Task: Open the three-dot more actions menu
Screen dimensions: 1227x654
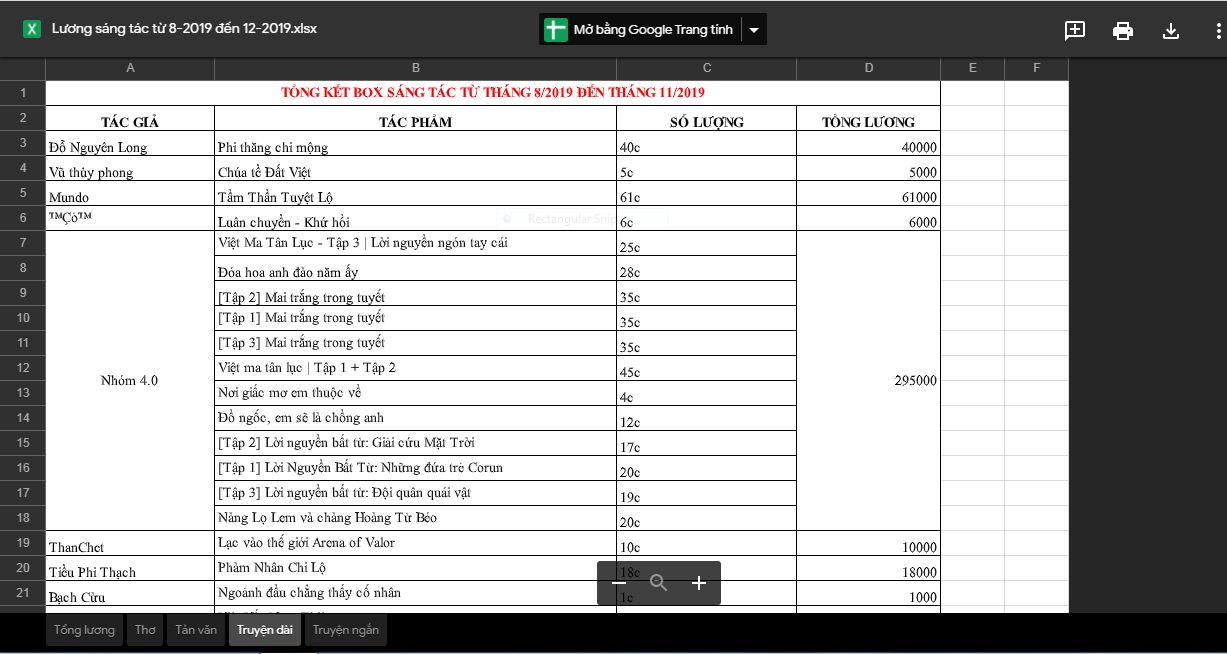Action: coord(1217,30)
